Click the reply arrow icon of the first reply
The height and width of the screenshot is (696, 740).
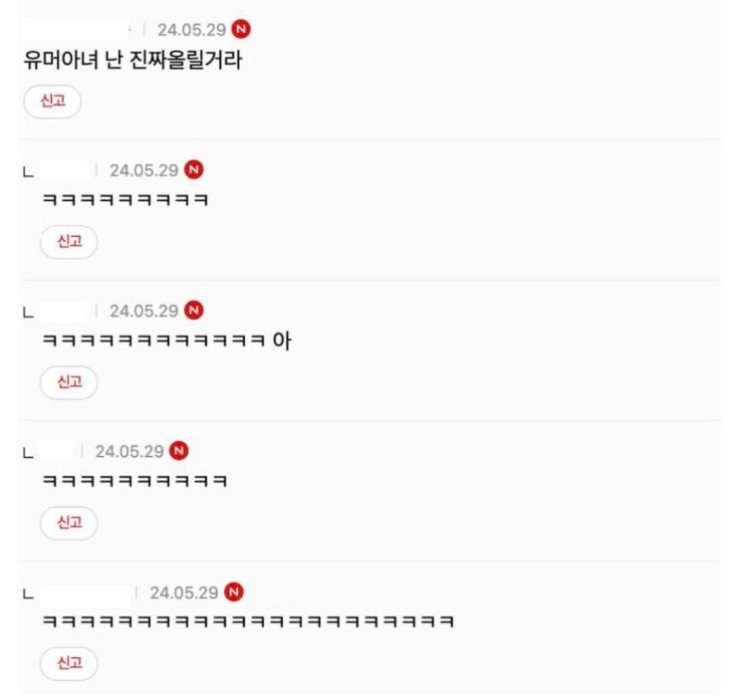point(28,172)
